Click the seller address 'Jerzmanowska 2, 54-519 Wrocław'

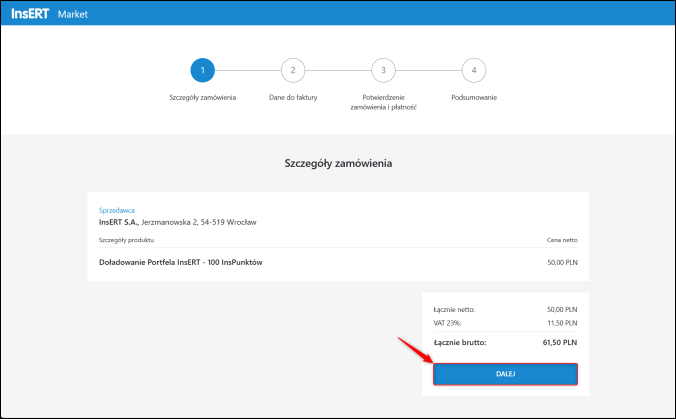[199, 222]
